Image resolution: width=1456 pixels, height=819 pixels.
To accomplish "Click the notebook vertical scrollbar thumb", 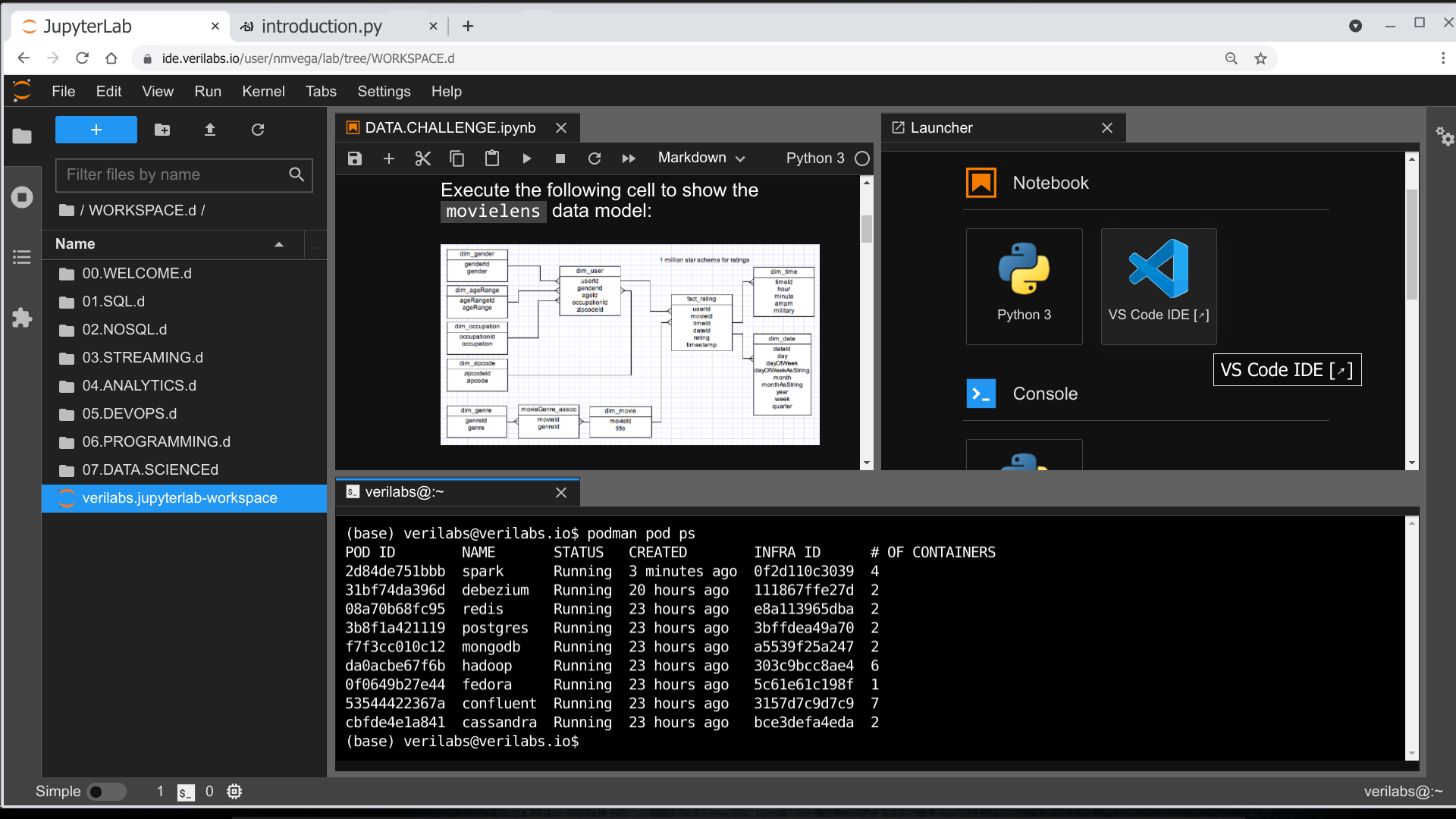I will click(x=866, y=229).
